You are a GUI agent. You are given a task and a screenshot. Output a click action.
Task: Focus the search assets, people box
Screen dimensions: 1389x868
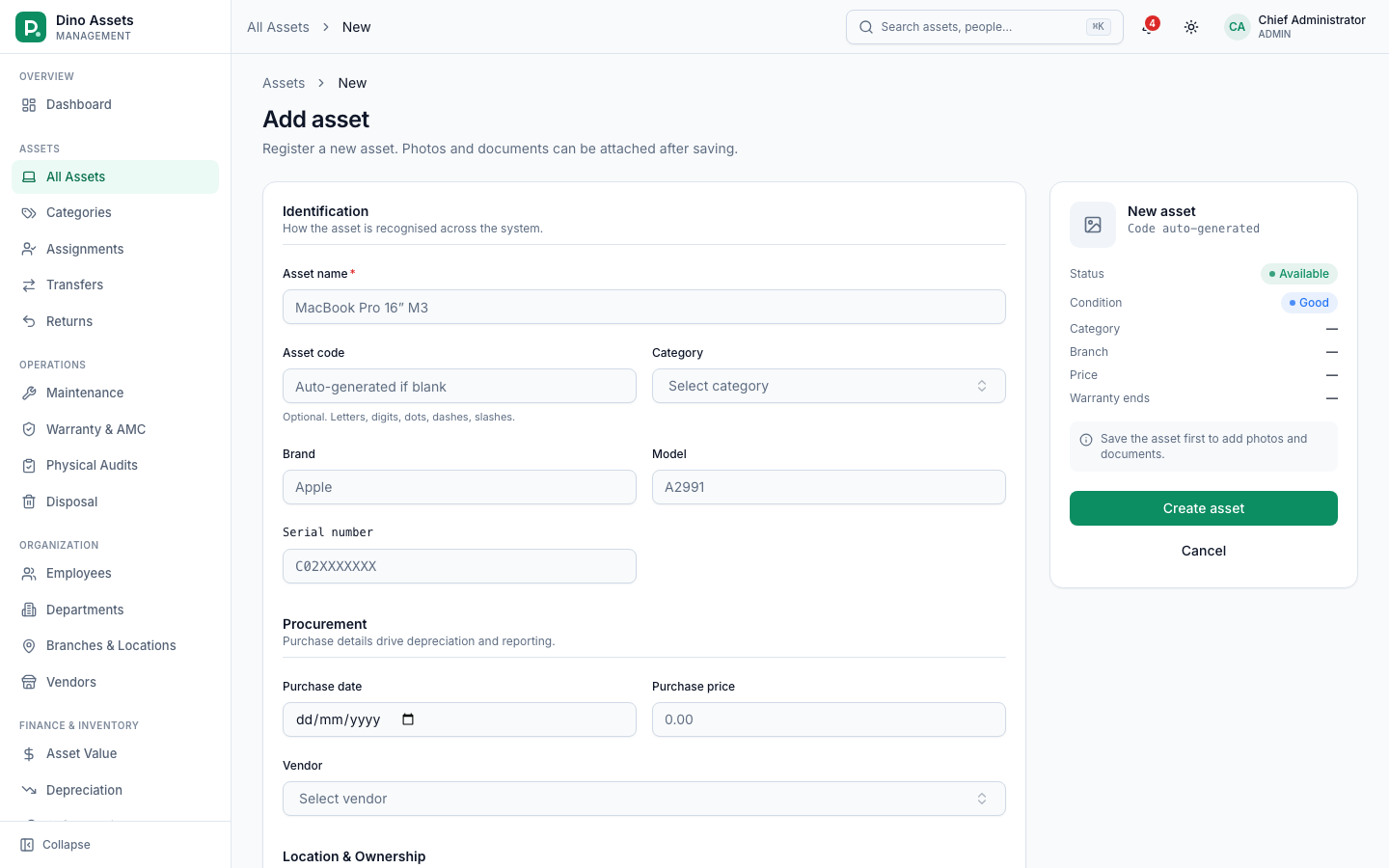(x=985, y=27)
